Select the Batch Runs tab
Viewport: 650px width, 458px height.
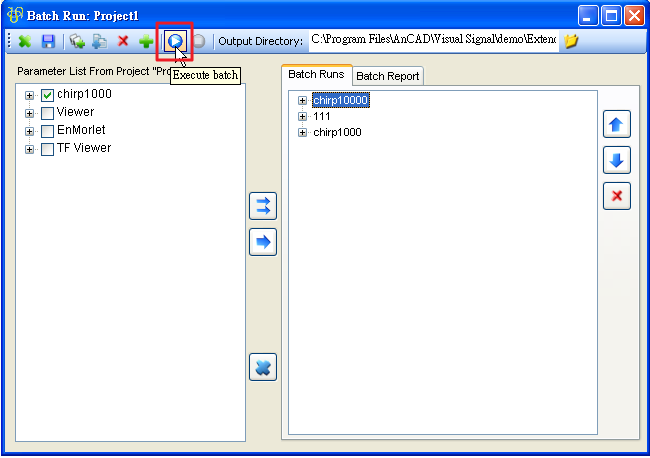[x=316, y=75]
